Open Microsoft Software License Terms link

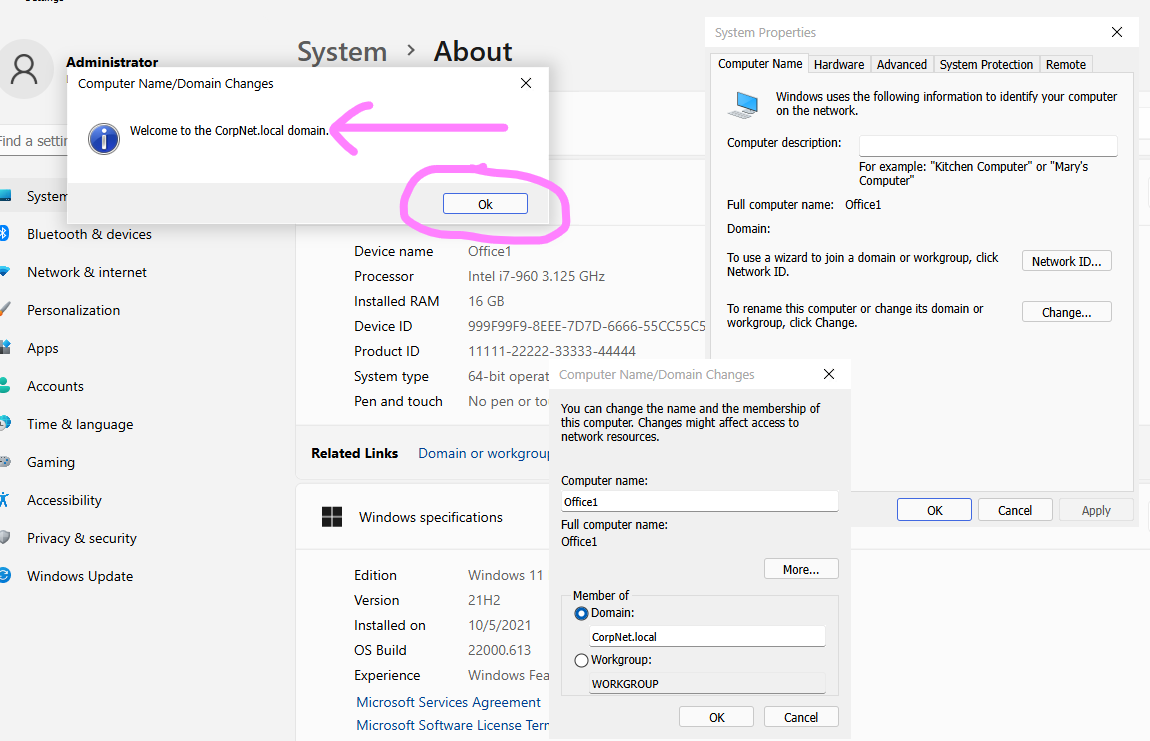[453, 725]
